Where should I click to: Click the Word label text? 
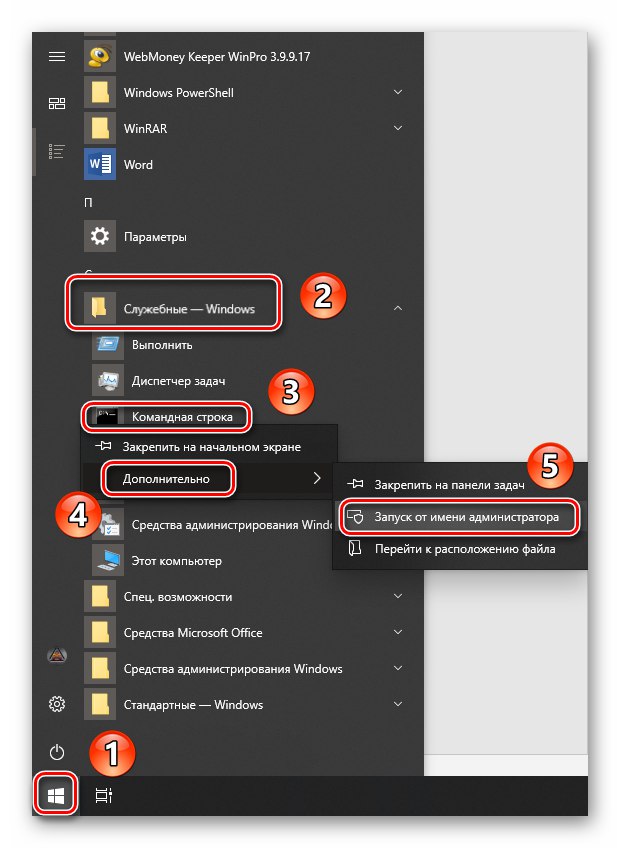tap(138, 164)
